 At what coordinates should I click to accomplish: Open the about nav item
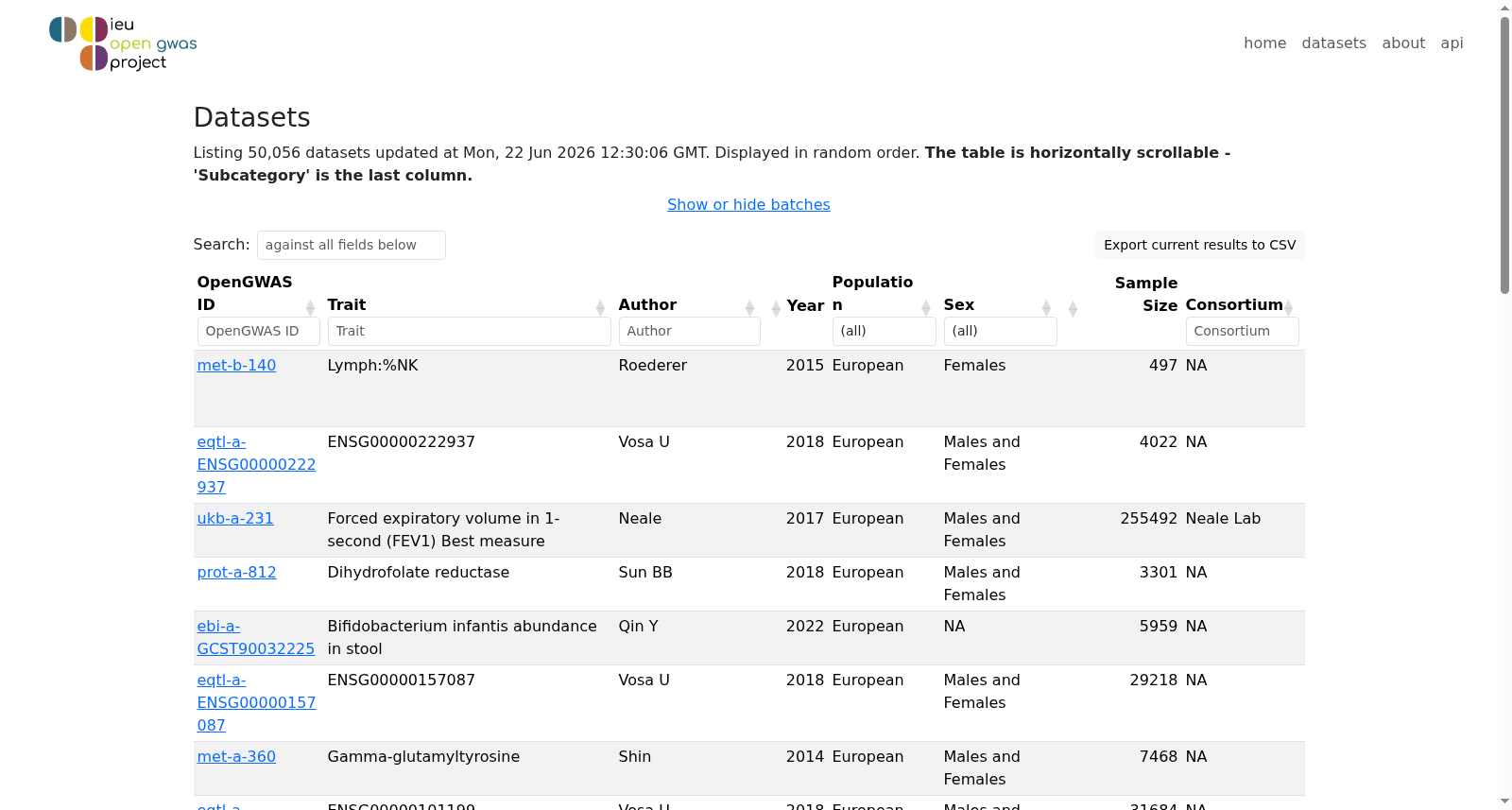[x=1403, y=43]
